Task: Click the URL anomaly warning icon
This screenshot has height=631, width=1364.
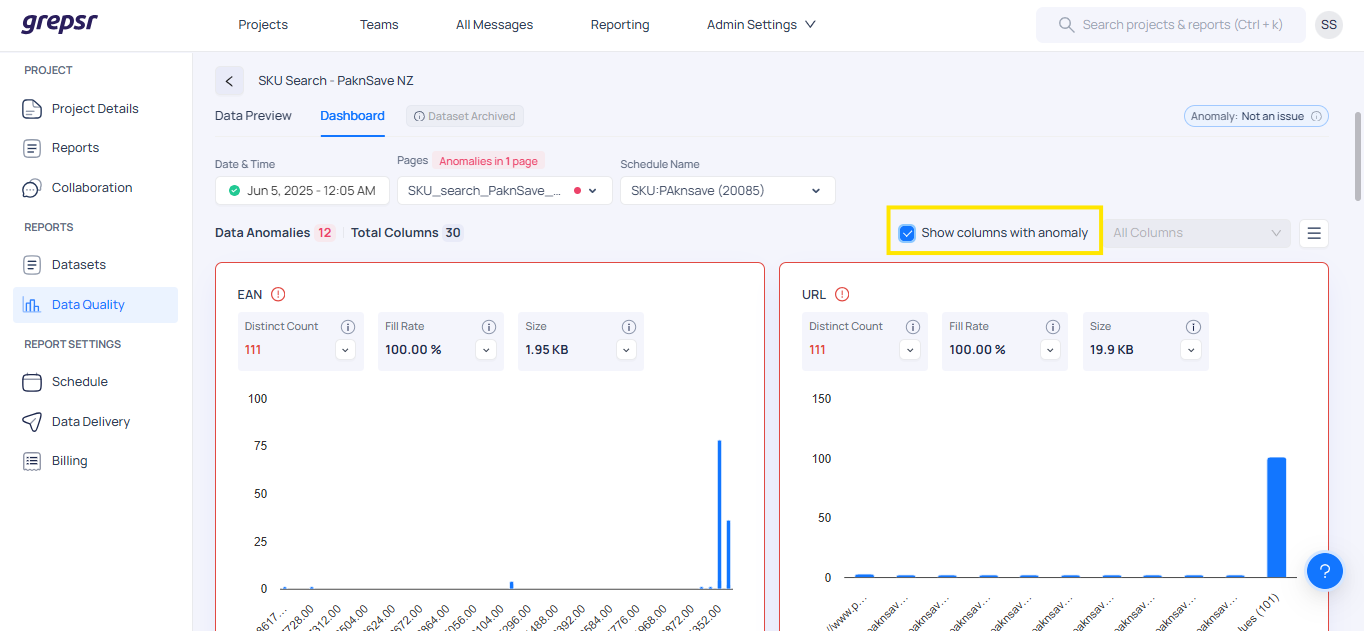Action: 842,294
